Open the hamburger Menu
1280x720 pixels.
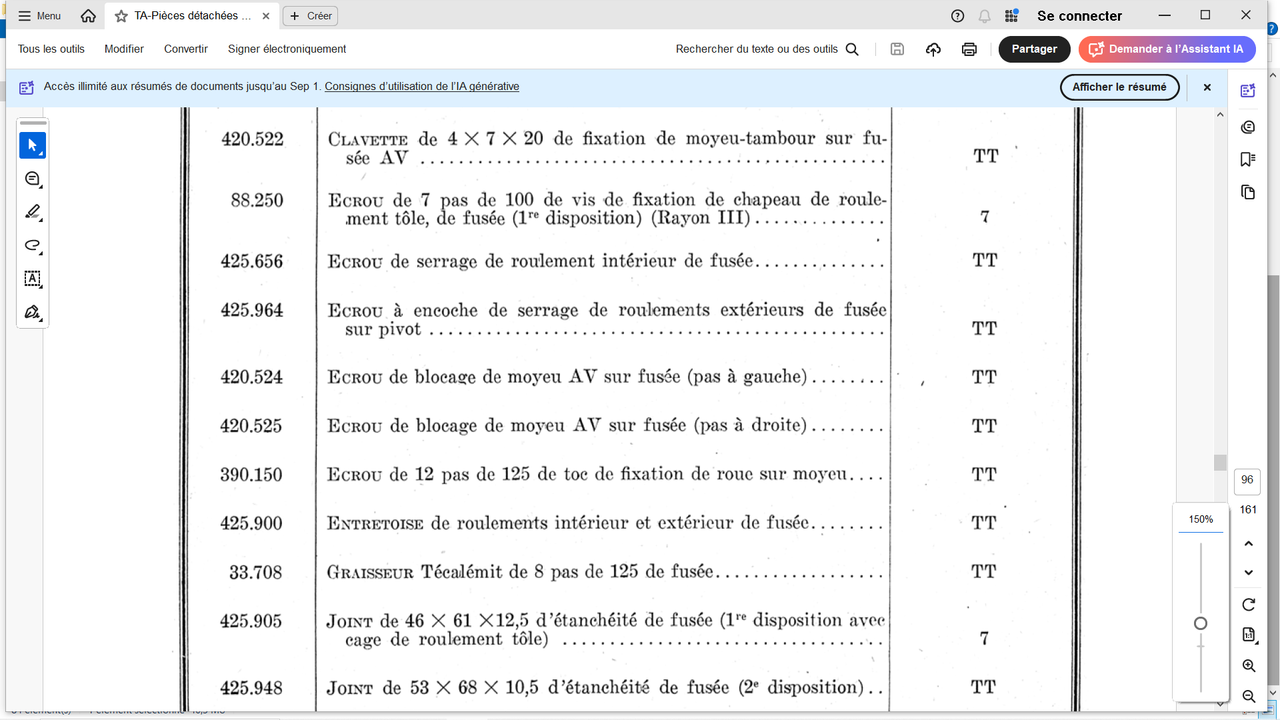coord(40,16)
